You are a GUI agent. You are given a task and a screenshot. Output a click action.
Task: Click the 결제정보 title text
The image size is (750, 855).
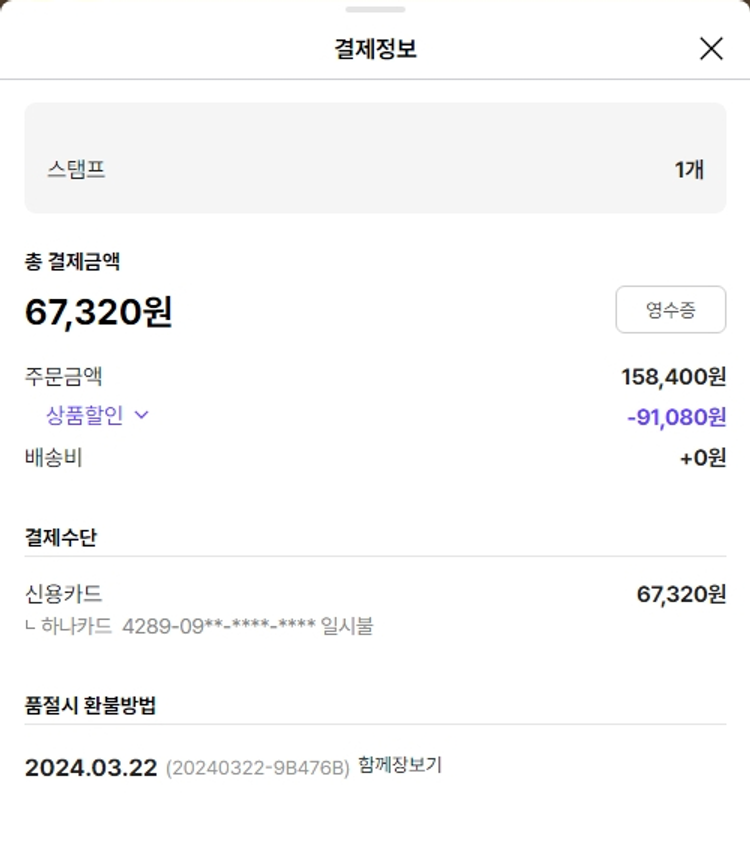coord(375,48)
